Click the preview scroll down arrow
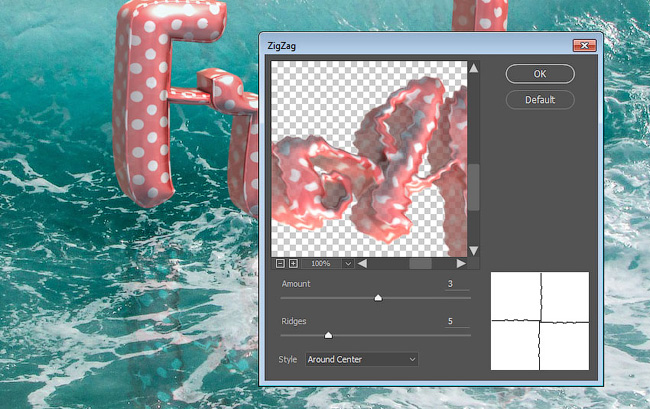Screen dimensions: 650x409 point(473,250)
